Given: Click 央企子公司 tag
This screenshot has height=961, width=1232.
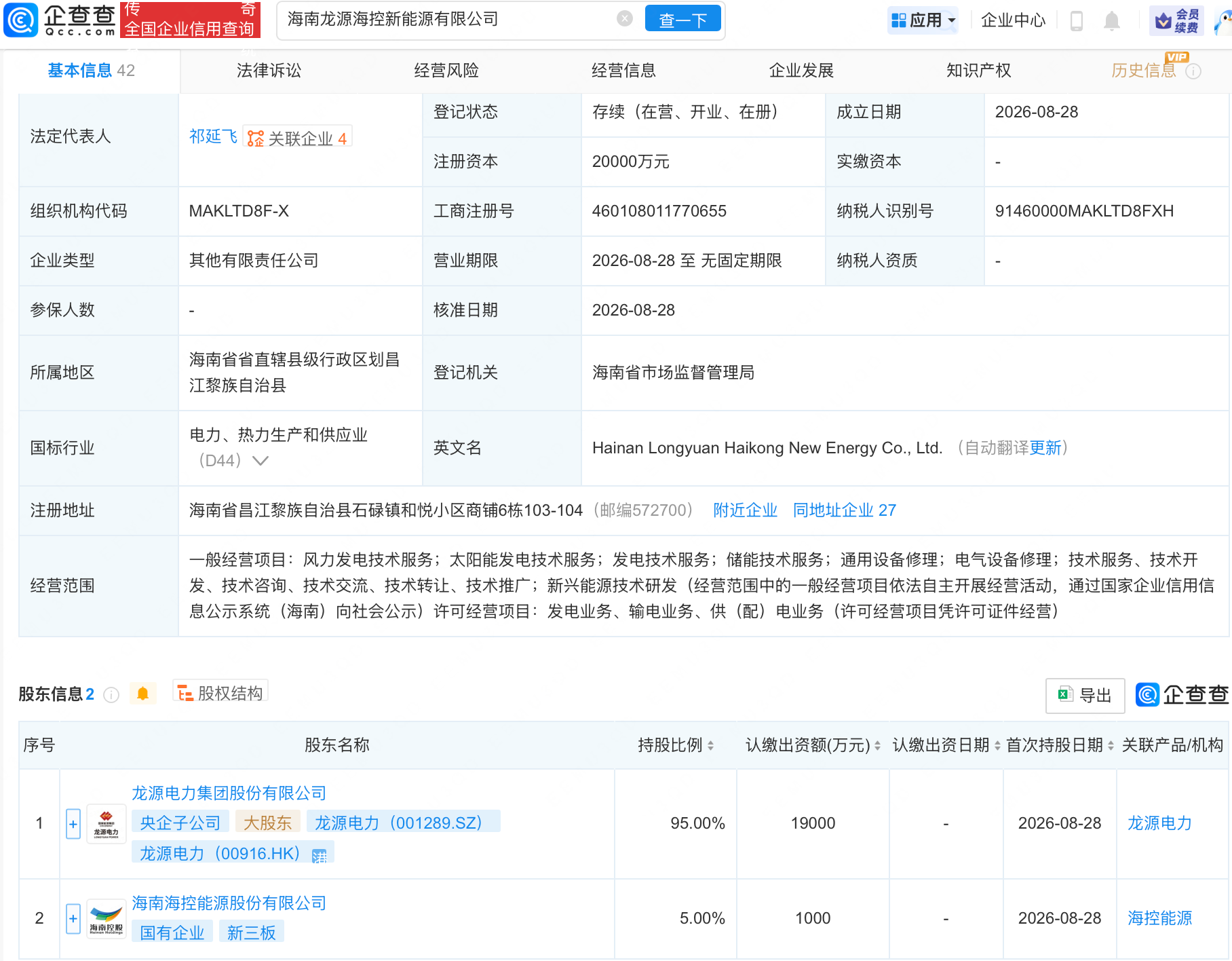Looking at the screenshot, I should [x=180, y=823].
